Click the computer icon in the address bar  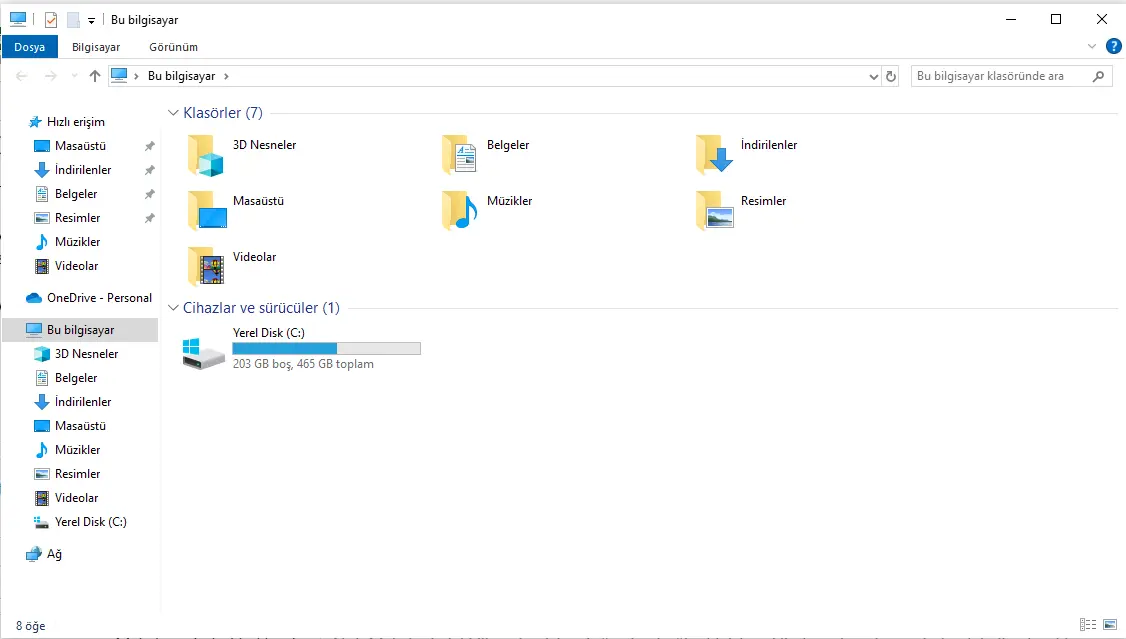(x=119, y=75)
